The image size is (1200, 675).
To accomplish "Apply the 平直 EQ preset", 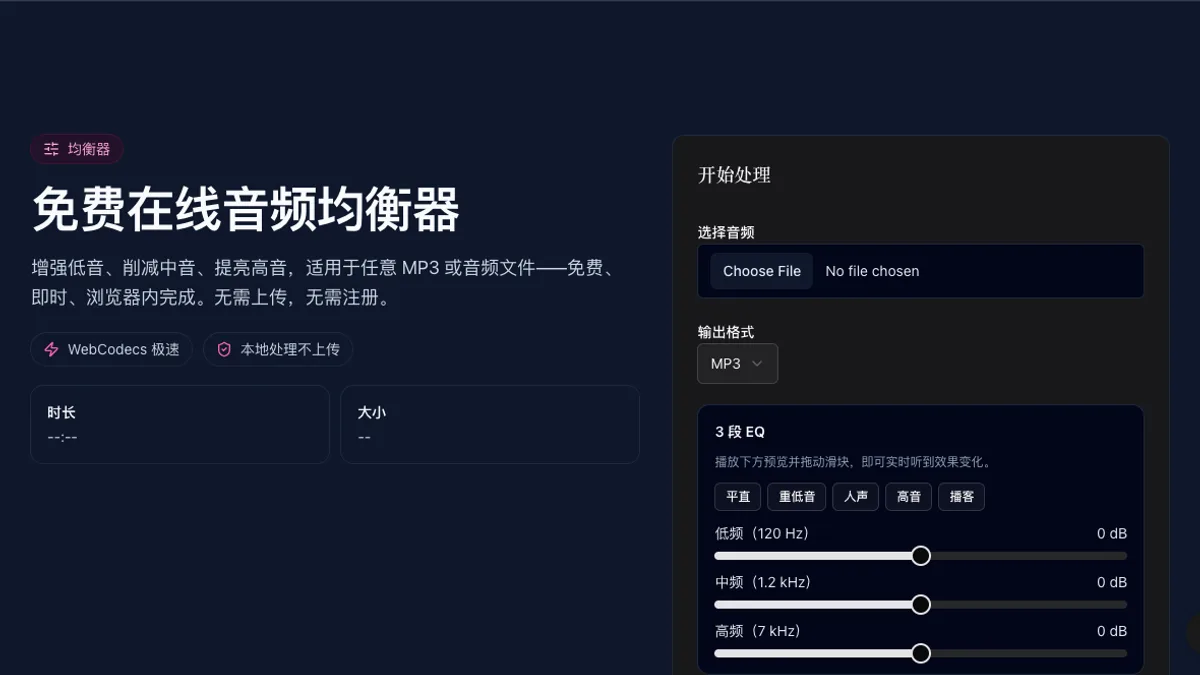I will (x=738, y=497).
